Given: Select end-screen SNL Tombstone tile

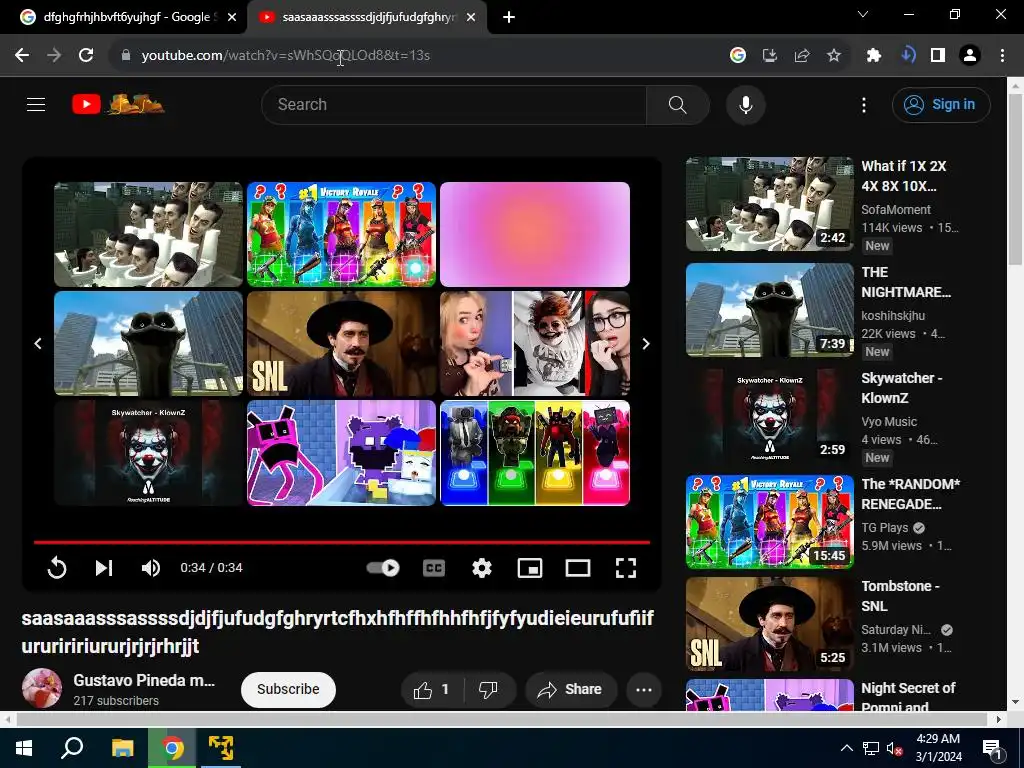Looking at the screenshot, I should click(342, 344).
